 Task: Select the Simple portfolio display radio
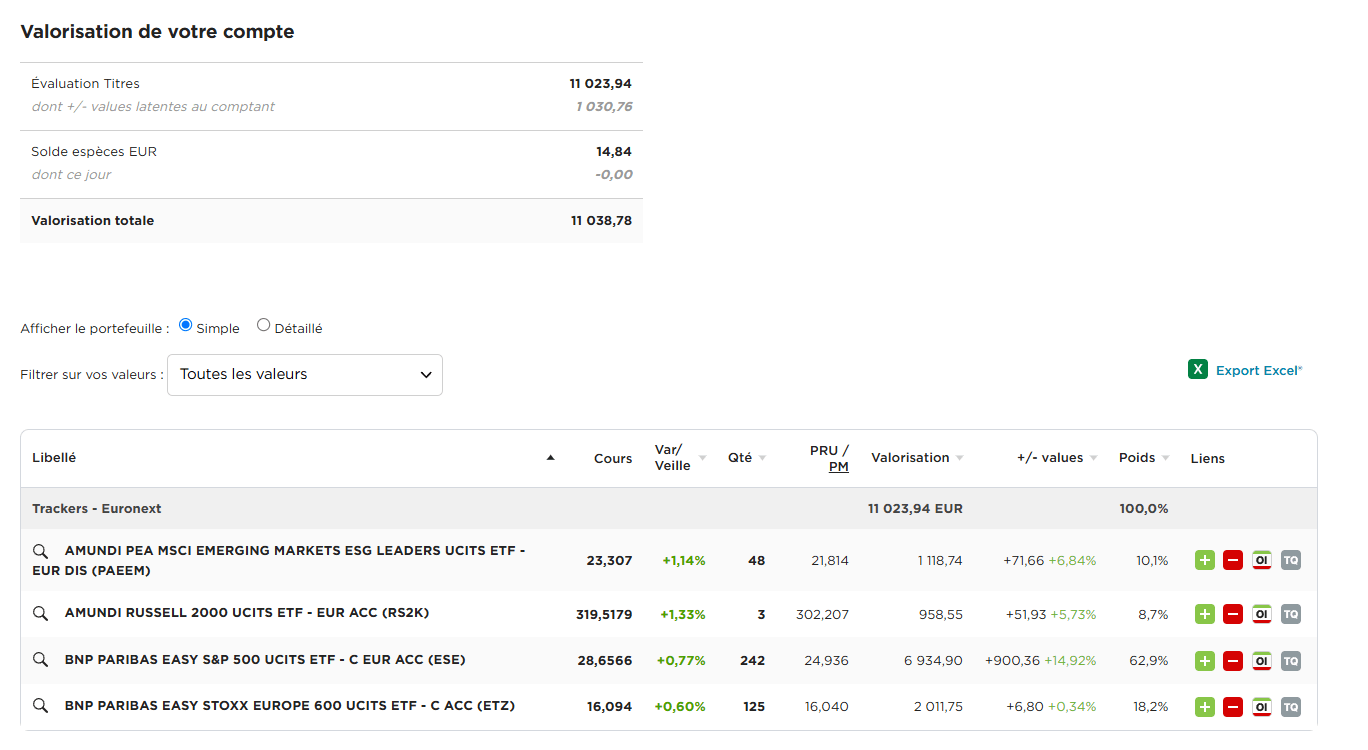pos(185,325)
